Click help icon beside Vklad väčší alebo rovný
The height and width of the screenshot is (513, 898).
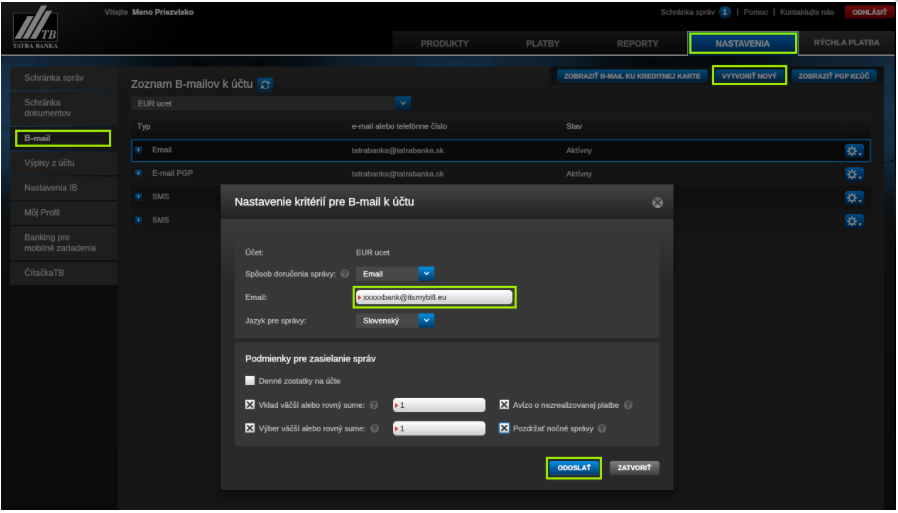(373, 405)
